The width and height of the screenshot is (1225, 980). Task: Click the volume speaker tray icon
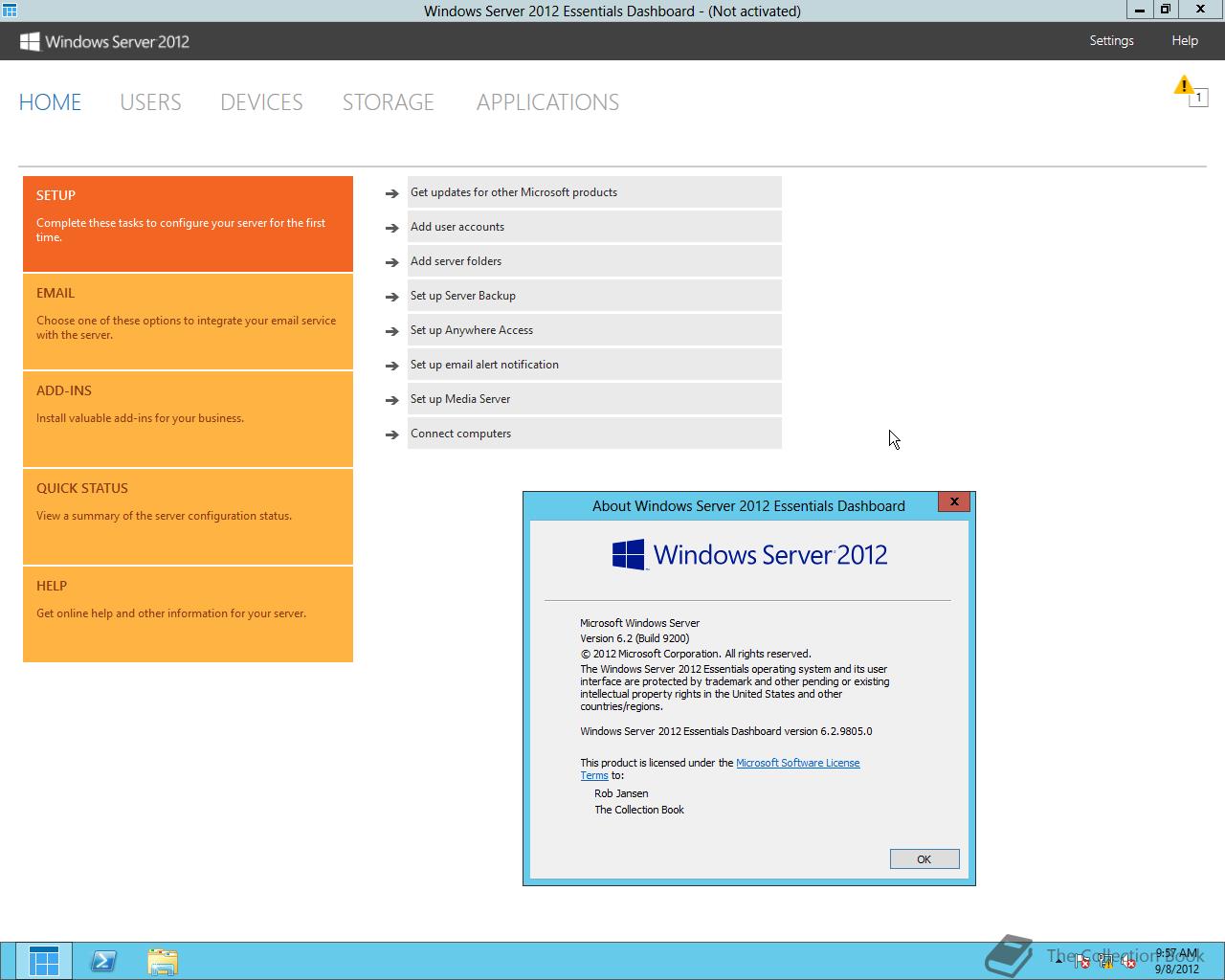tap(1128, 962)
